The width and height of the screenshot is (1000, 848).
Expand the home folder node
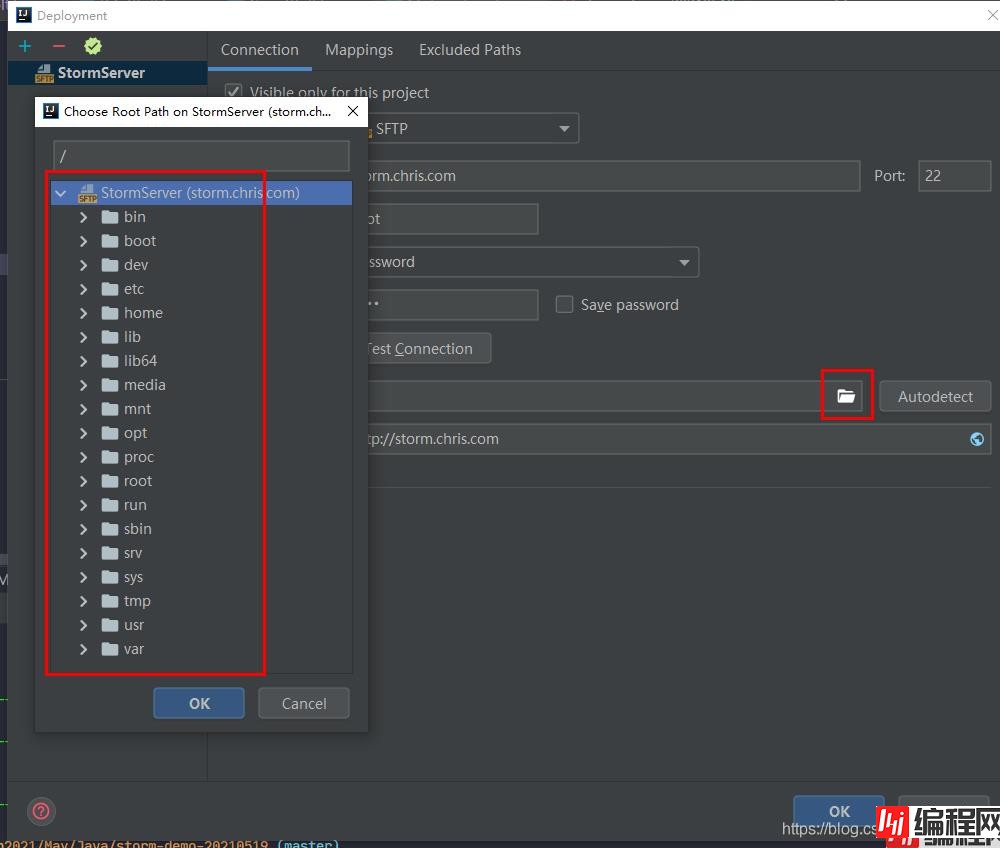click(84, 313)
